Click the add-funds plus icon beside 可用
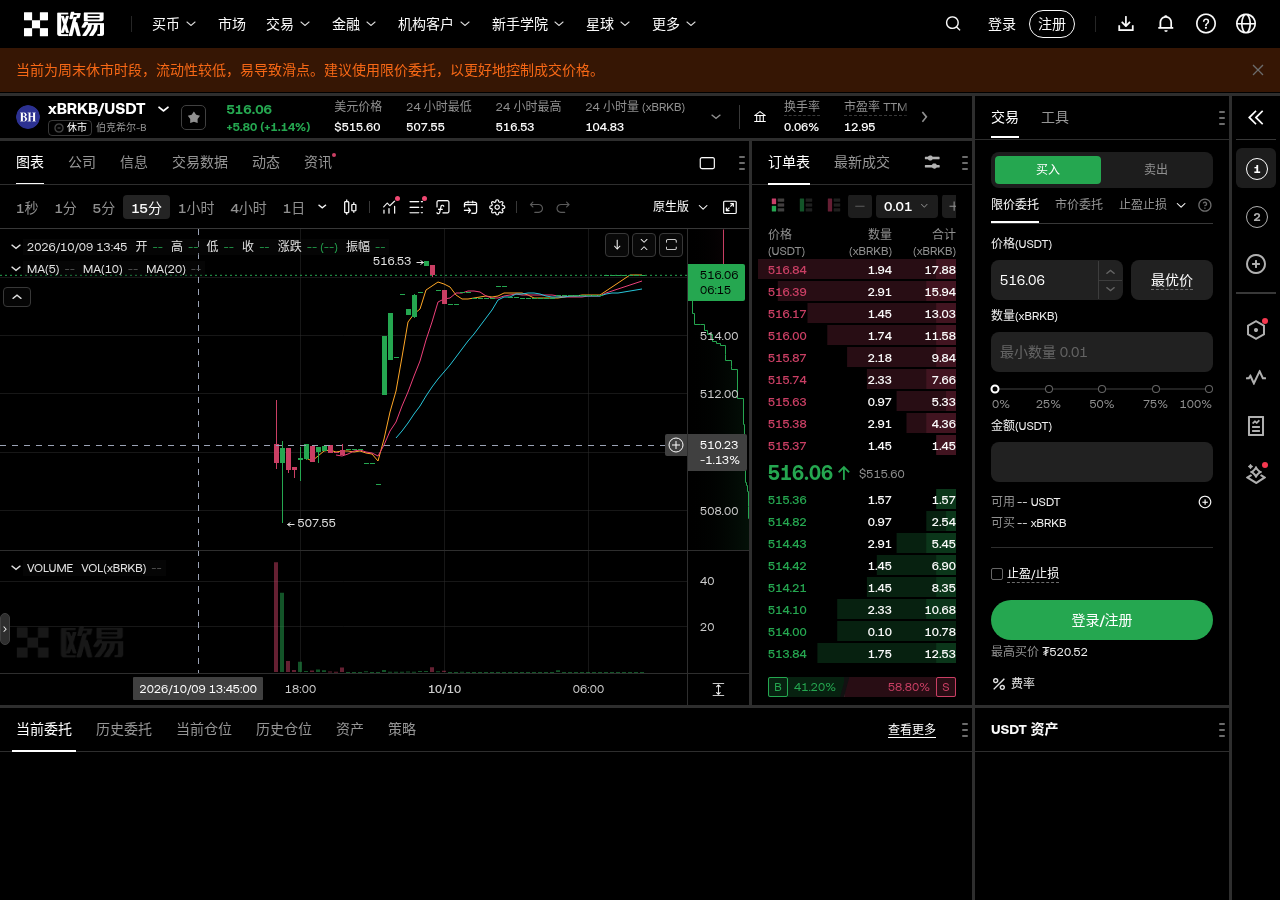The width and height of the screenshot is (1280, 900). coord(1205,502)
